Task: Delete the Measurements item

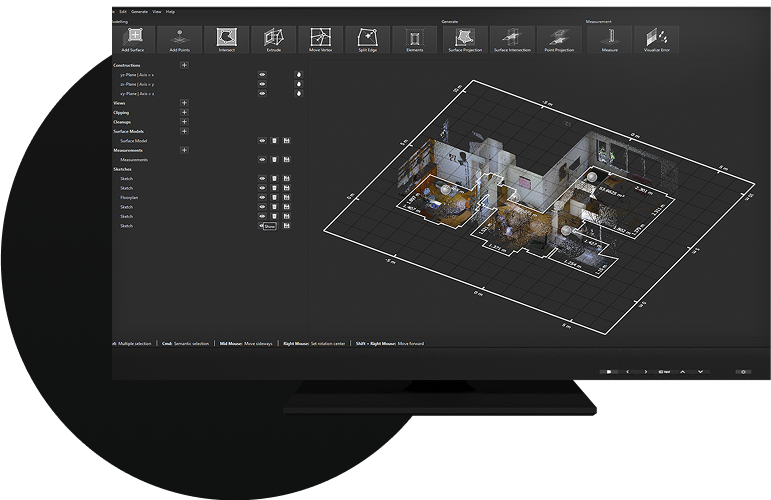Action: tap(274, 160)
